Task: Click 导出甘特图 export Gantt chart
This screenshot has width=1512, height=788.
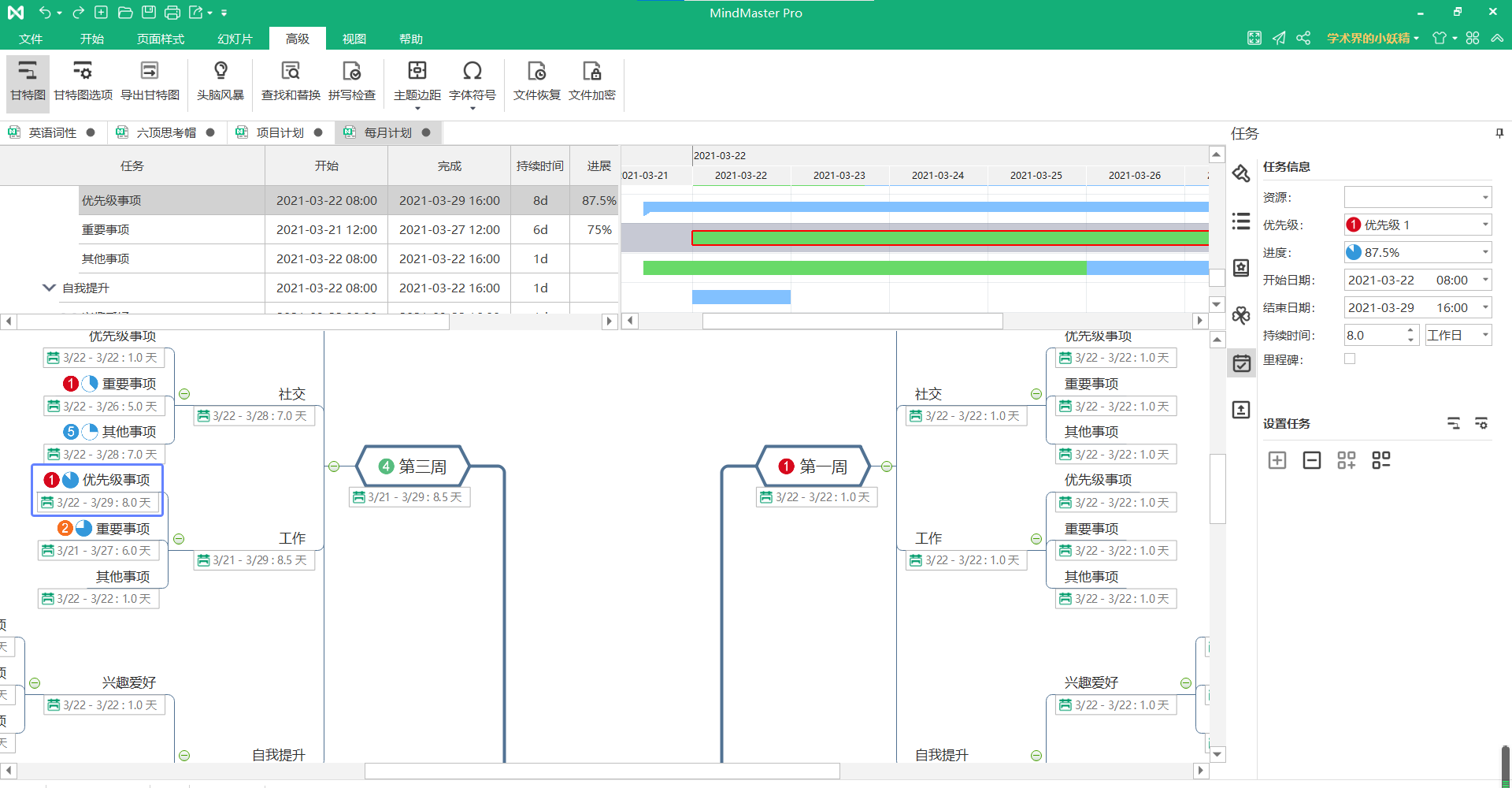Action: point(150,81)
